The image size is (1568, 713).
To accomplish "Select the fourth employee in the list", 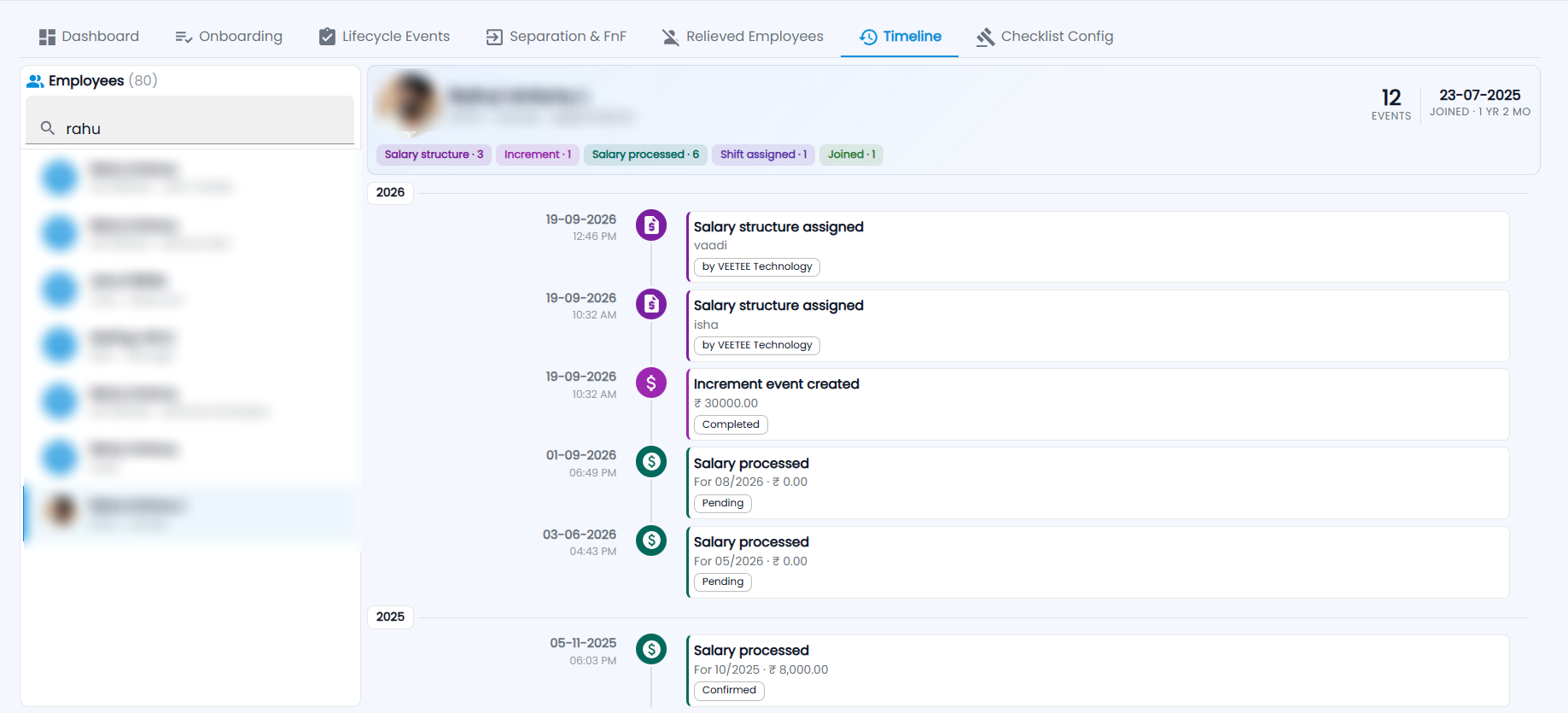I will tap(189, 345).
